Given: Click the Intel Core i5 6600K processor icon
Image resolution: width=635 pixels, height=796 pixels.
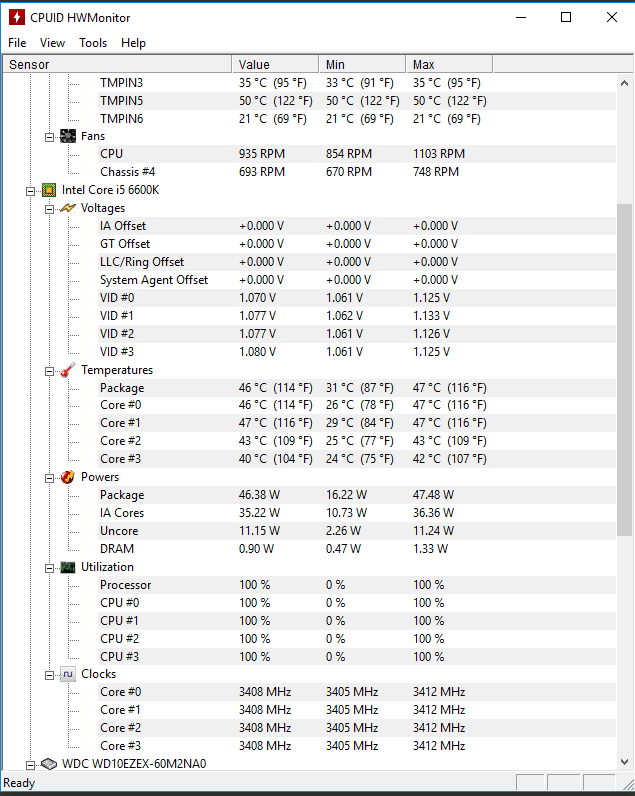Looking at the screenshot, I should coord(48,190).
